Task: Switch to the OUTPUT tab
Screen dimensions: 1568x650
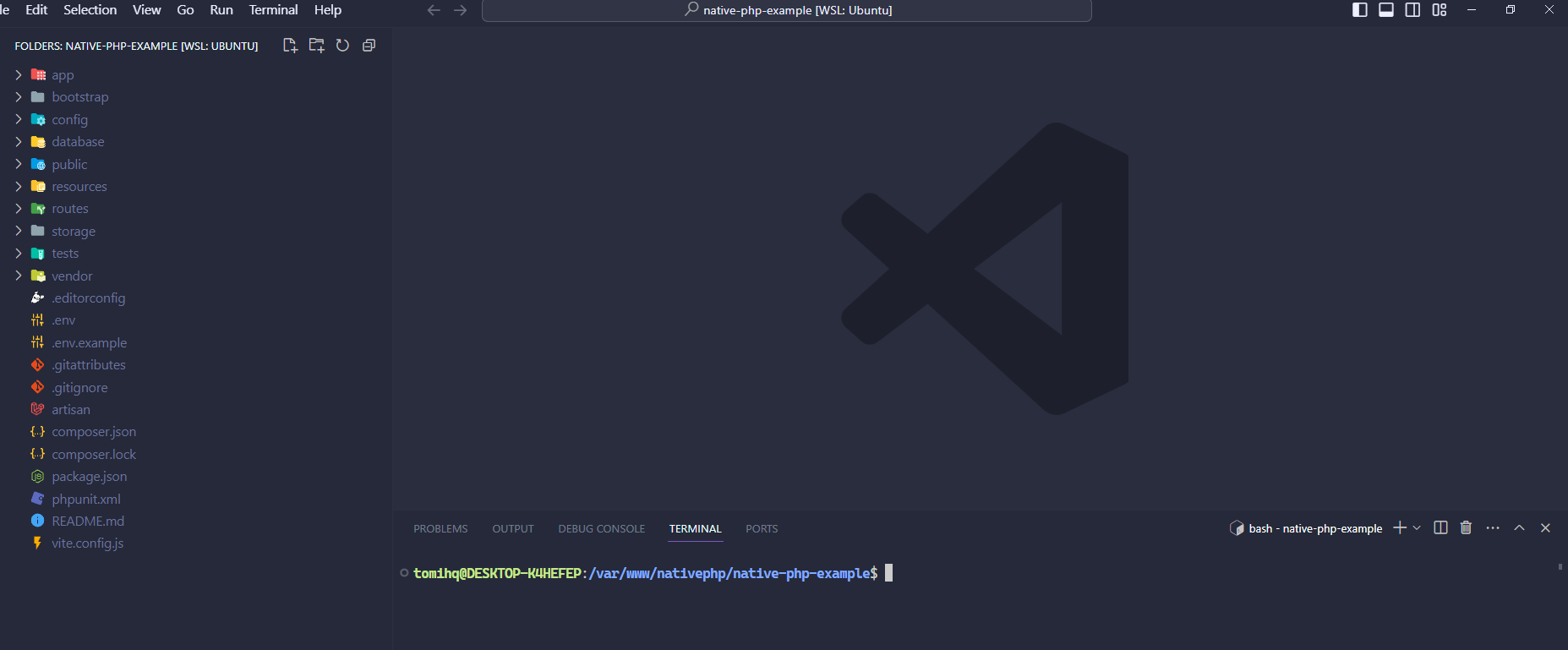Action: 513,529
